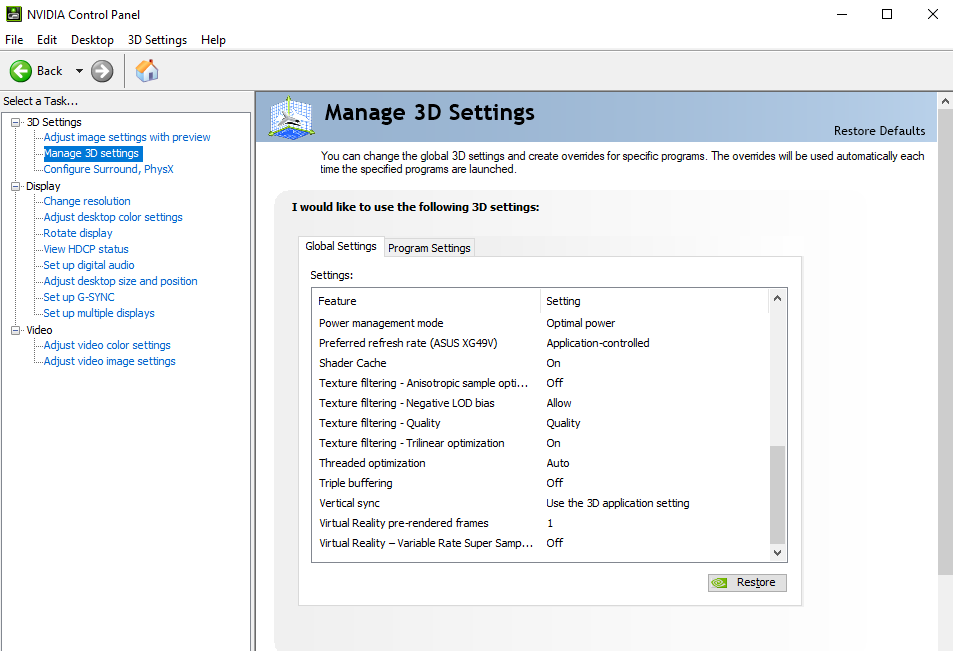
Task: Select the Power management mode row
Action: click(x=381, y=323)
